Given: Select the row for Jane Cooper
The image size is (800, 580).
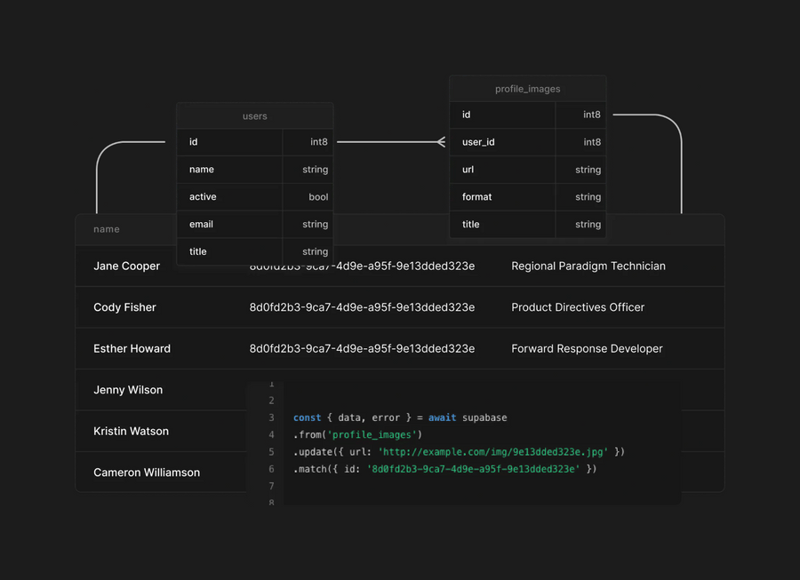Looking at the screenshot, I should (x=125, y=266).
